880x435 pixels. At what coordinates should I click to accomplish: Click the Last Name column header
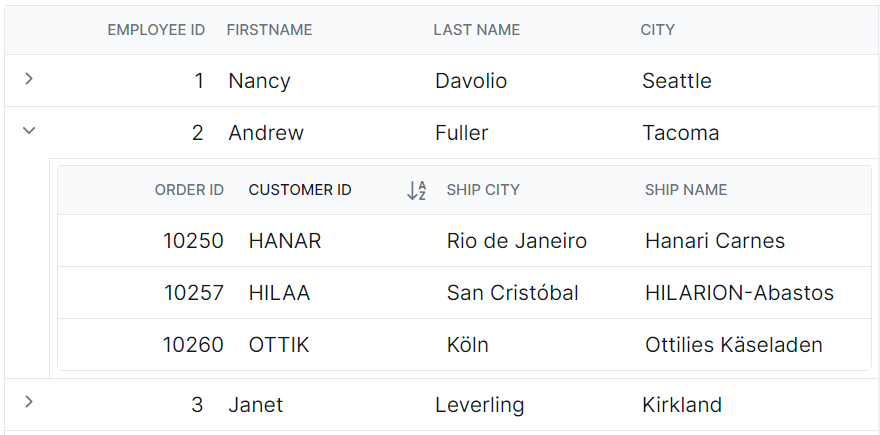[476, 30]
